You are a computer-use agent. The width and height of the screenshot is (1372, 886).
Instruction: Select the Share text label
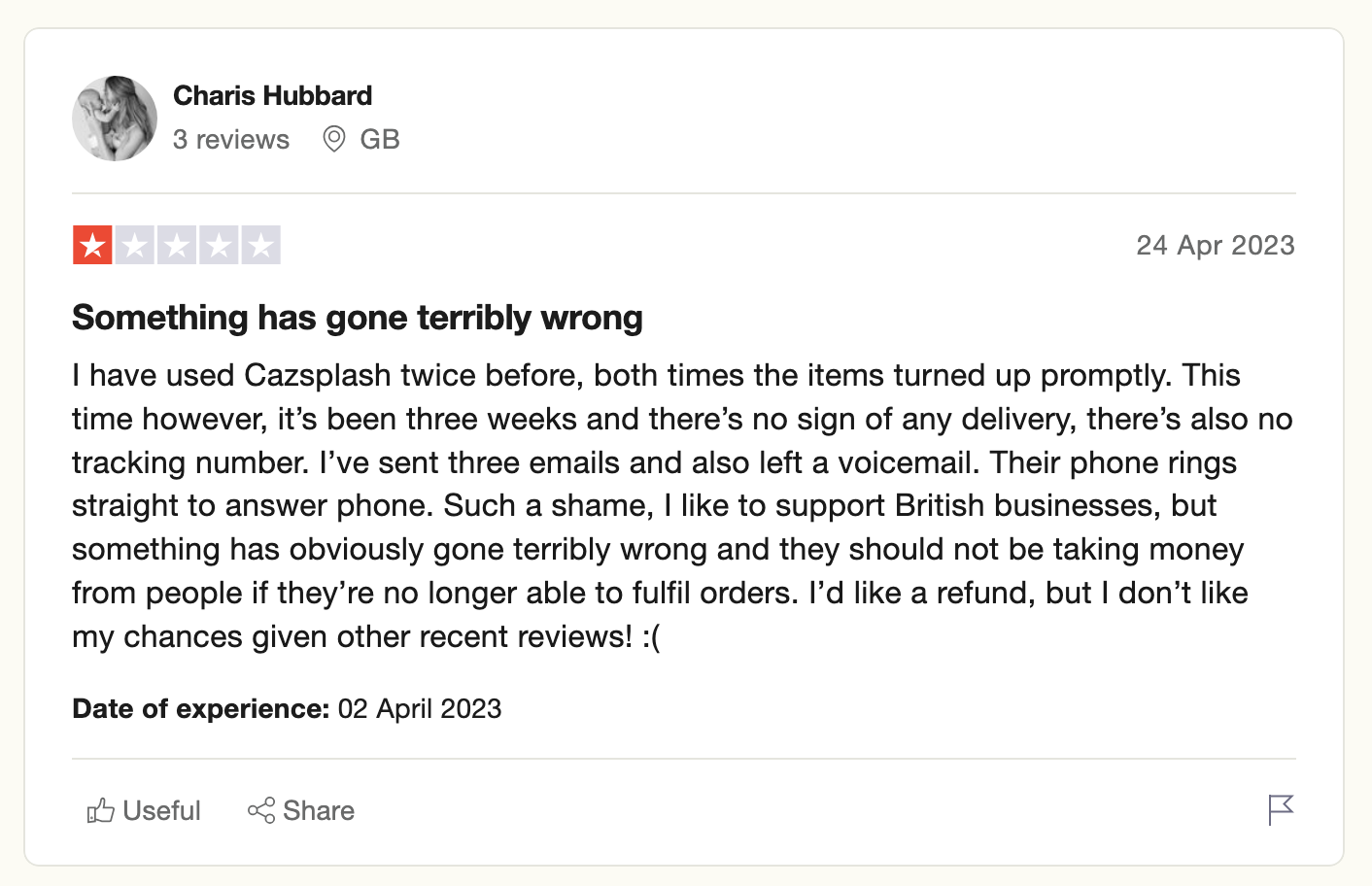click(319, 810)
